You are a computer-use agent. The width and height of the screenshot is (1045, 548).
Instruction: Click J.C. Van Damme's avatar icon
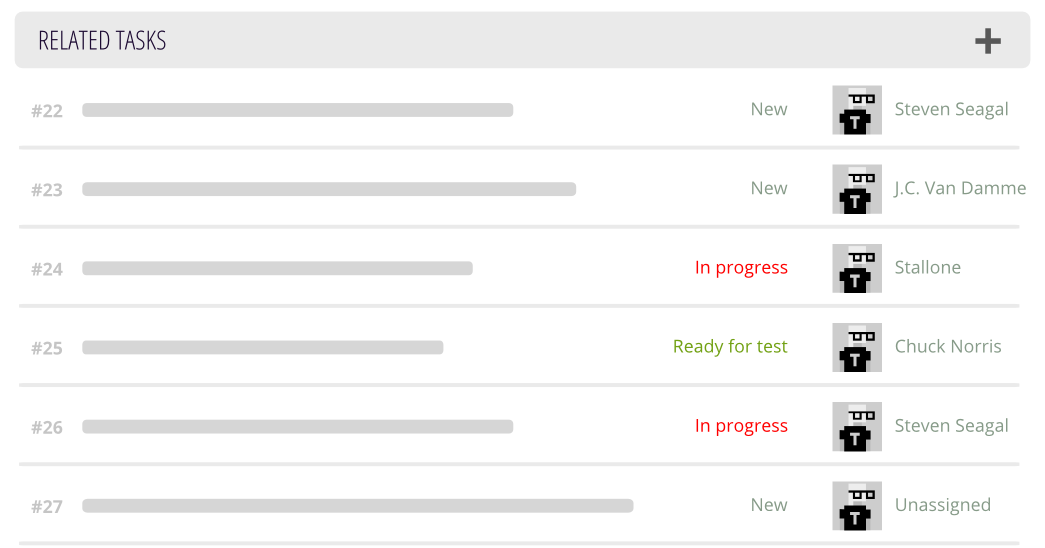pyautogui.click(x=857, y=189)
